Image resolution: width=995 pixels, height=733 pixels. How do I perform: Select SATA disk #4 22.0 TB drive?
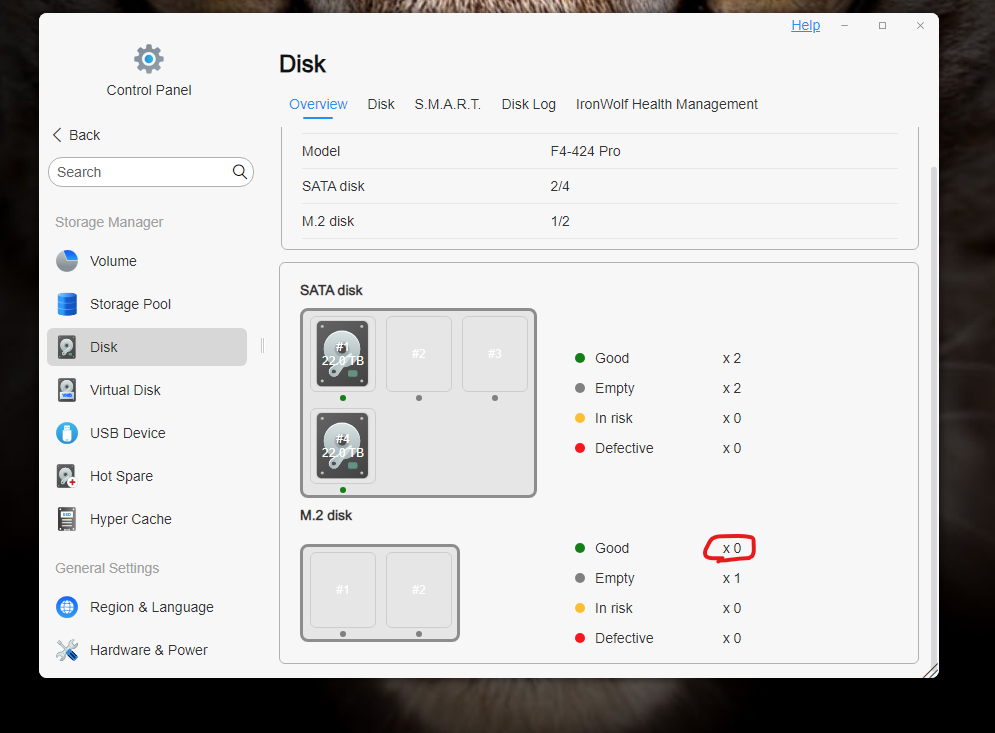(x=343, y=446)
